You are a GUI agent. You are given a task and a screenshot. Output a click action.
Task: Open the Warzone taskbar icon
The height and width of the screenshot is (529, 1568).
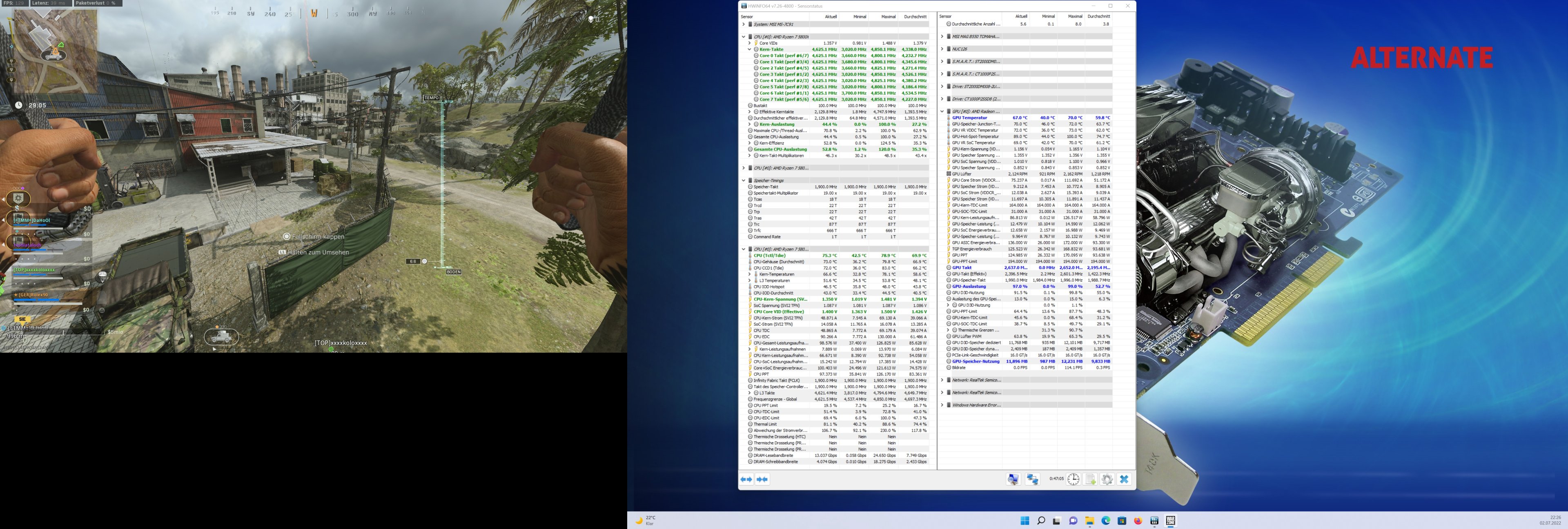(1170, 520)
